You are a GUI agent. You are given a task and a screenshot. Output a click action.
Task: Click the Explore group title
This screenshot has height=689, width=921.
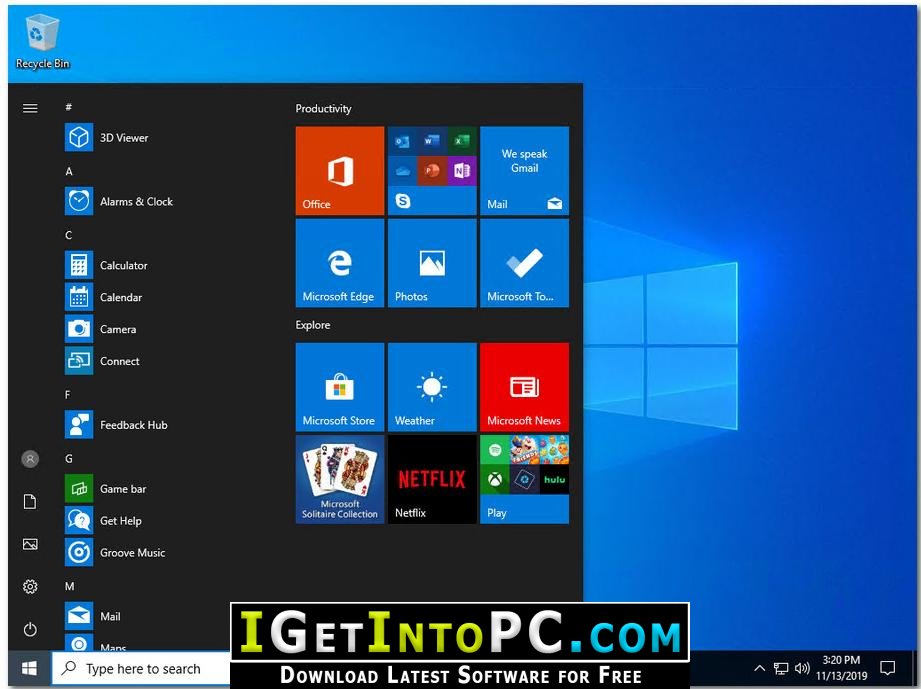point(313,325)
